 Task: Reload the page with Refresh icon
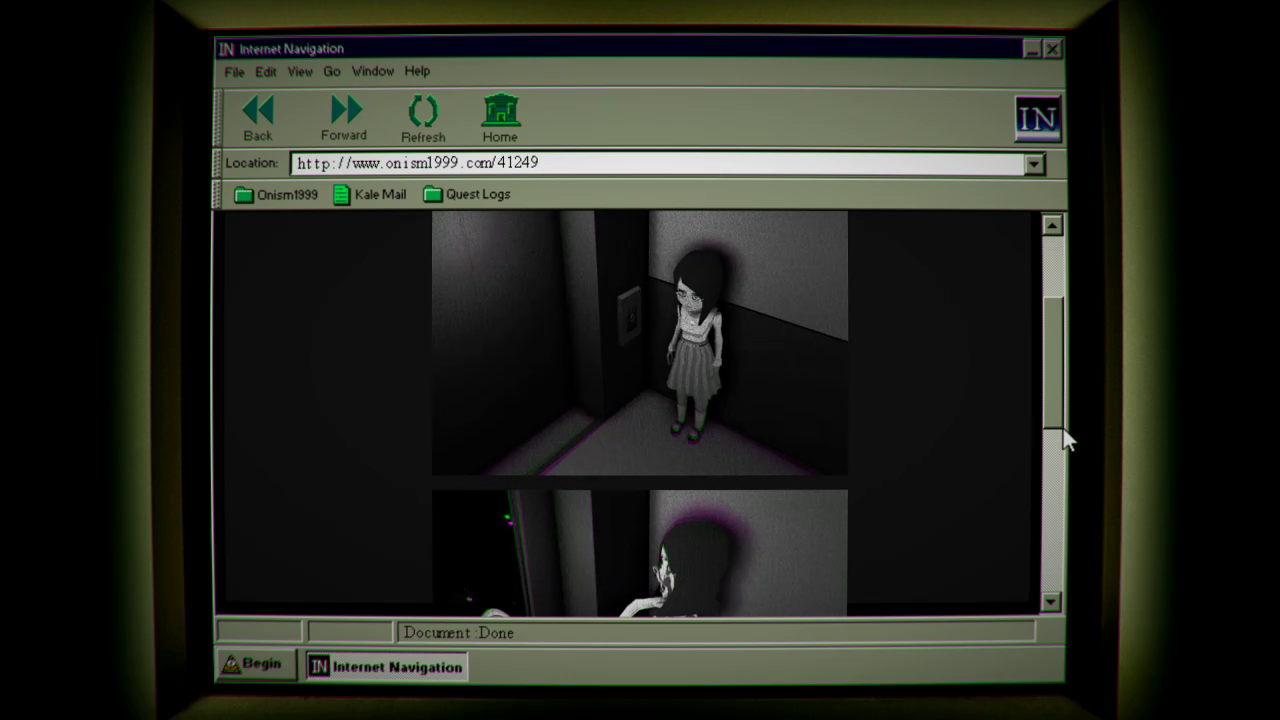pos(423,110)
